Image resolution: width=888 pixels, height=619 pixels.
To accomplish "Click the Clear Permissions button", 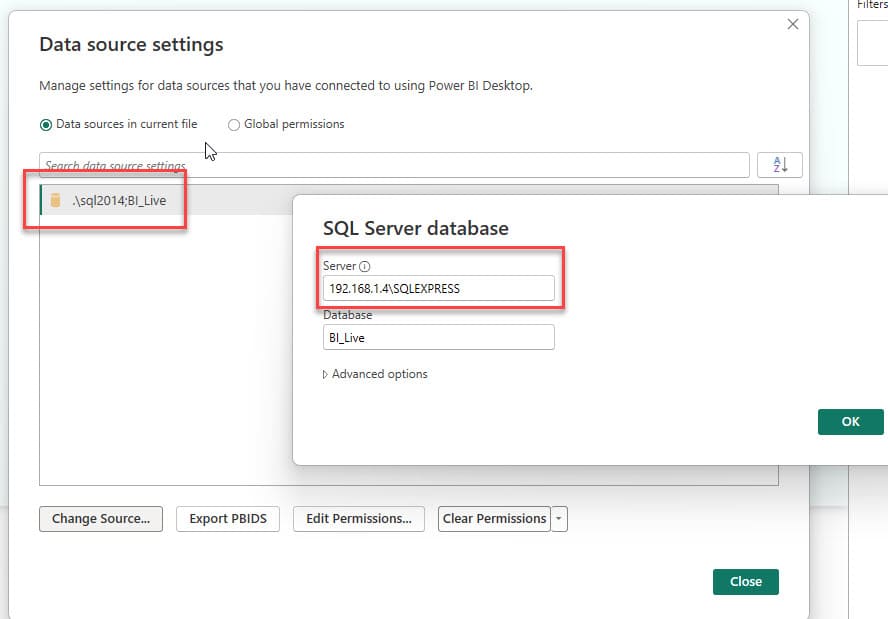I will coord(494,519).
